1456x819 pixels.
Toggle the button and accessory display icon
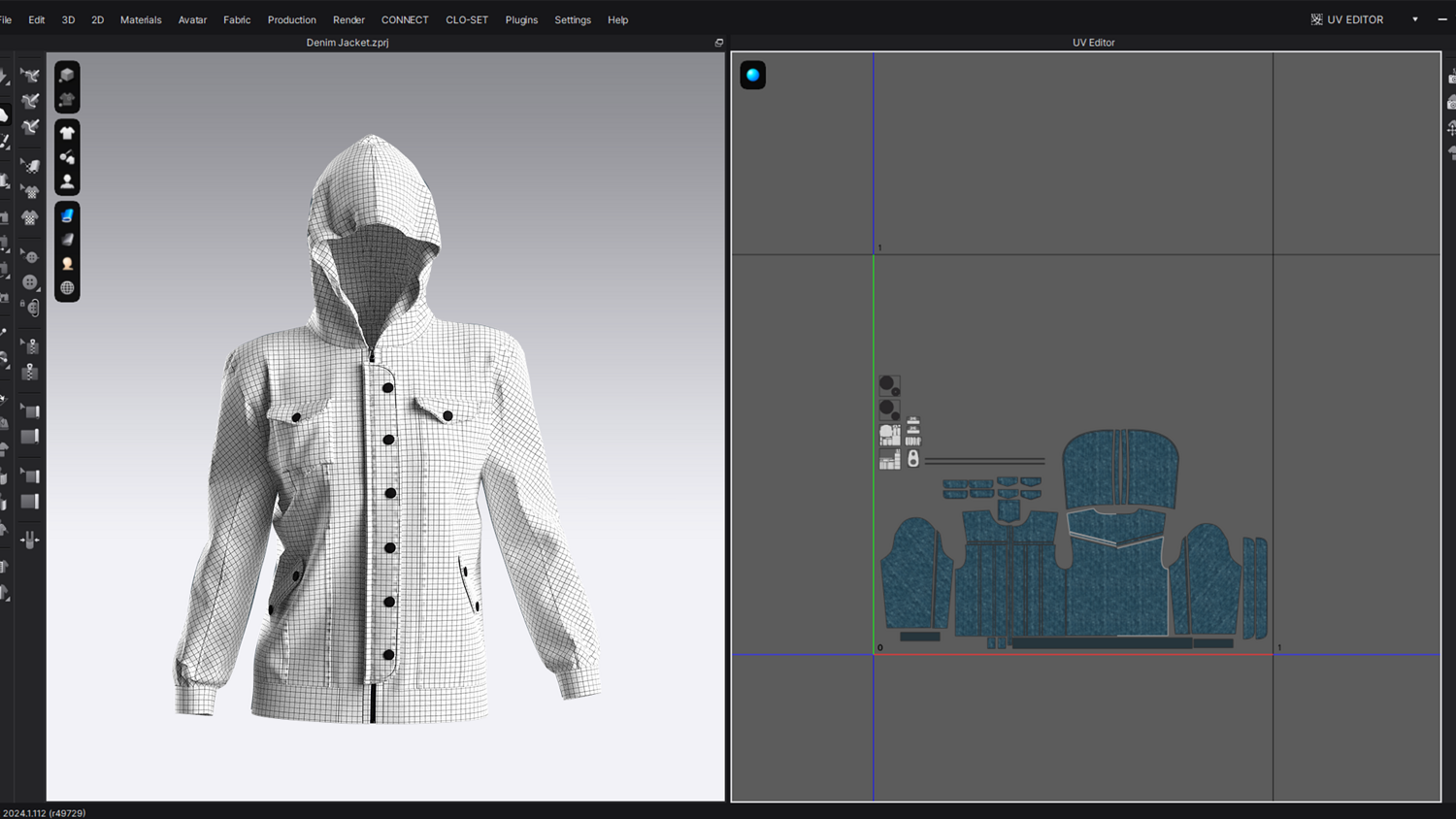coord(67,157)
